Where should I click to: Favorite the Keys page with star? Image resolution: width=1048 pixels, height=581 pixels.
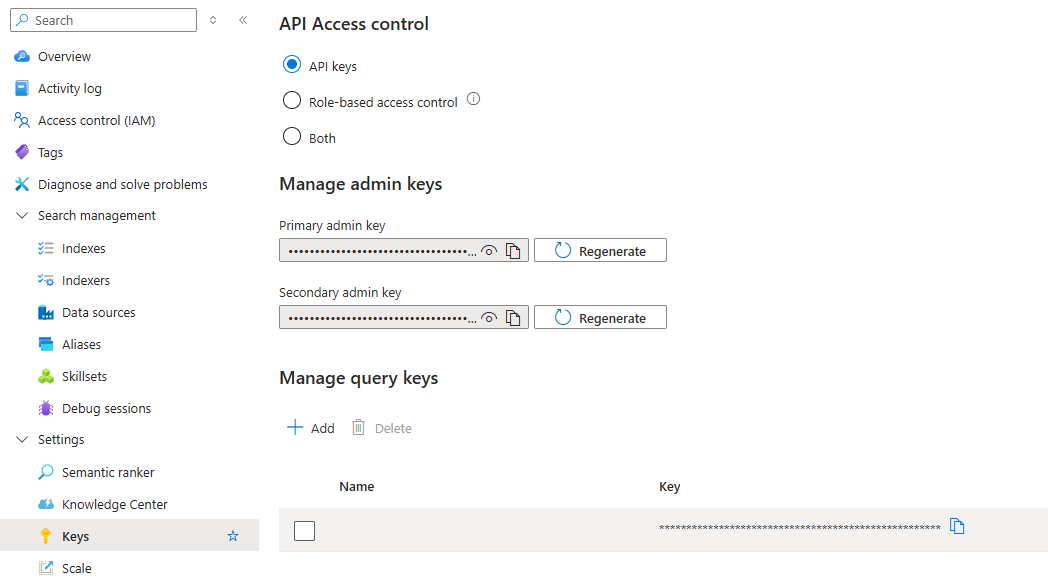233,536
